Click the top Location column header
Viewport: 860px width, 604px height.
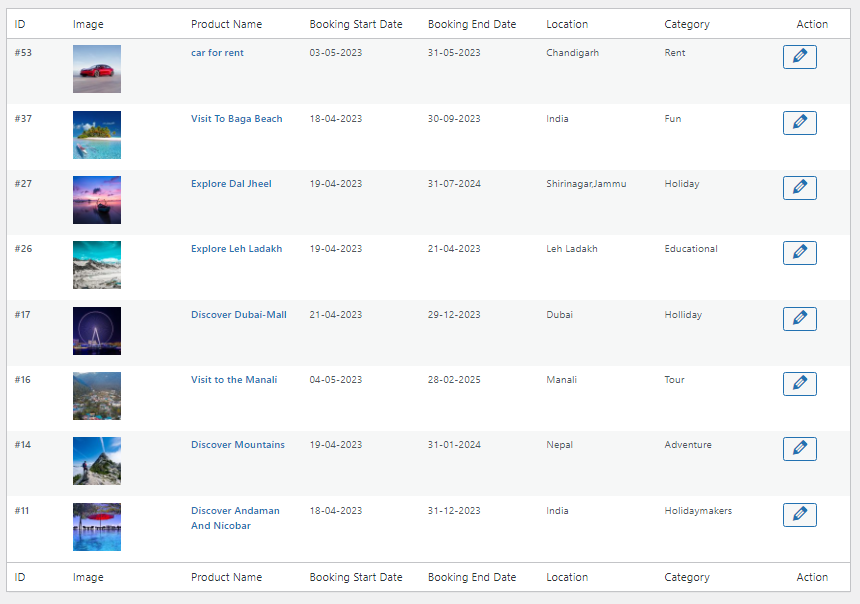(x=567, y=24)
